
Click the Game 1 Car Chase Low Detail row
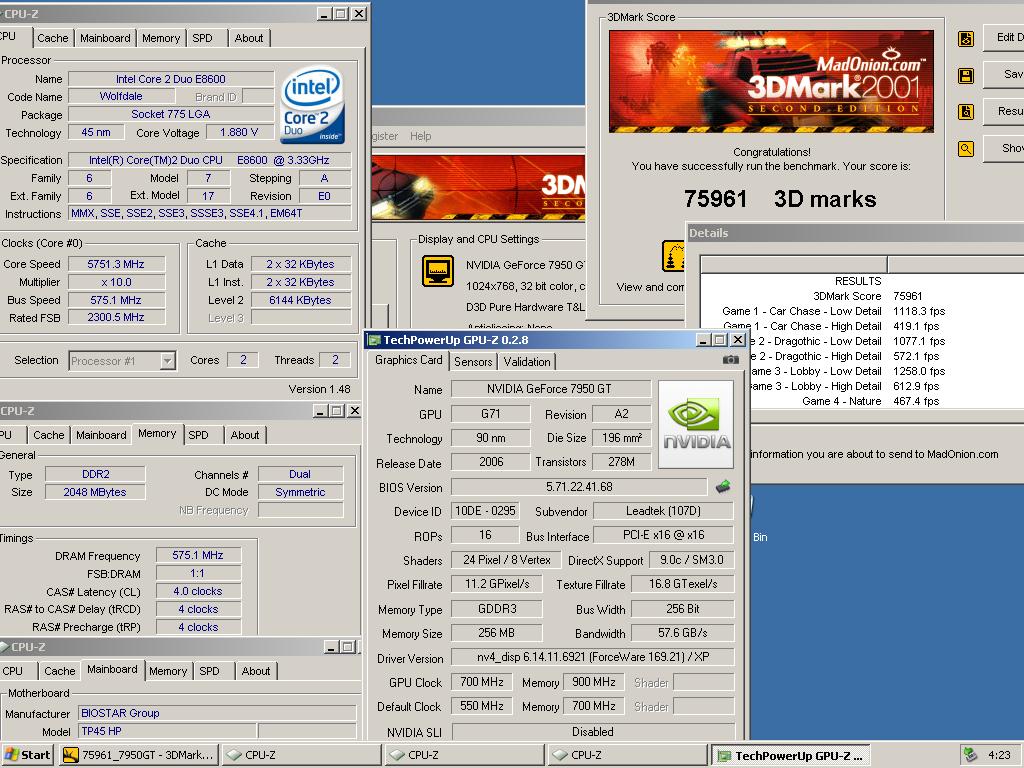pos(833,311)
